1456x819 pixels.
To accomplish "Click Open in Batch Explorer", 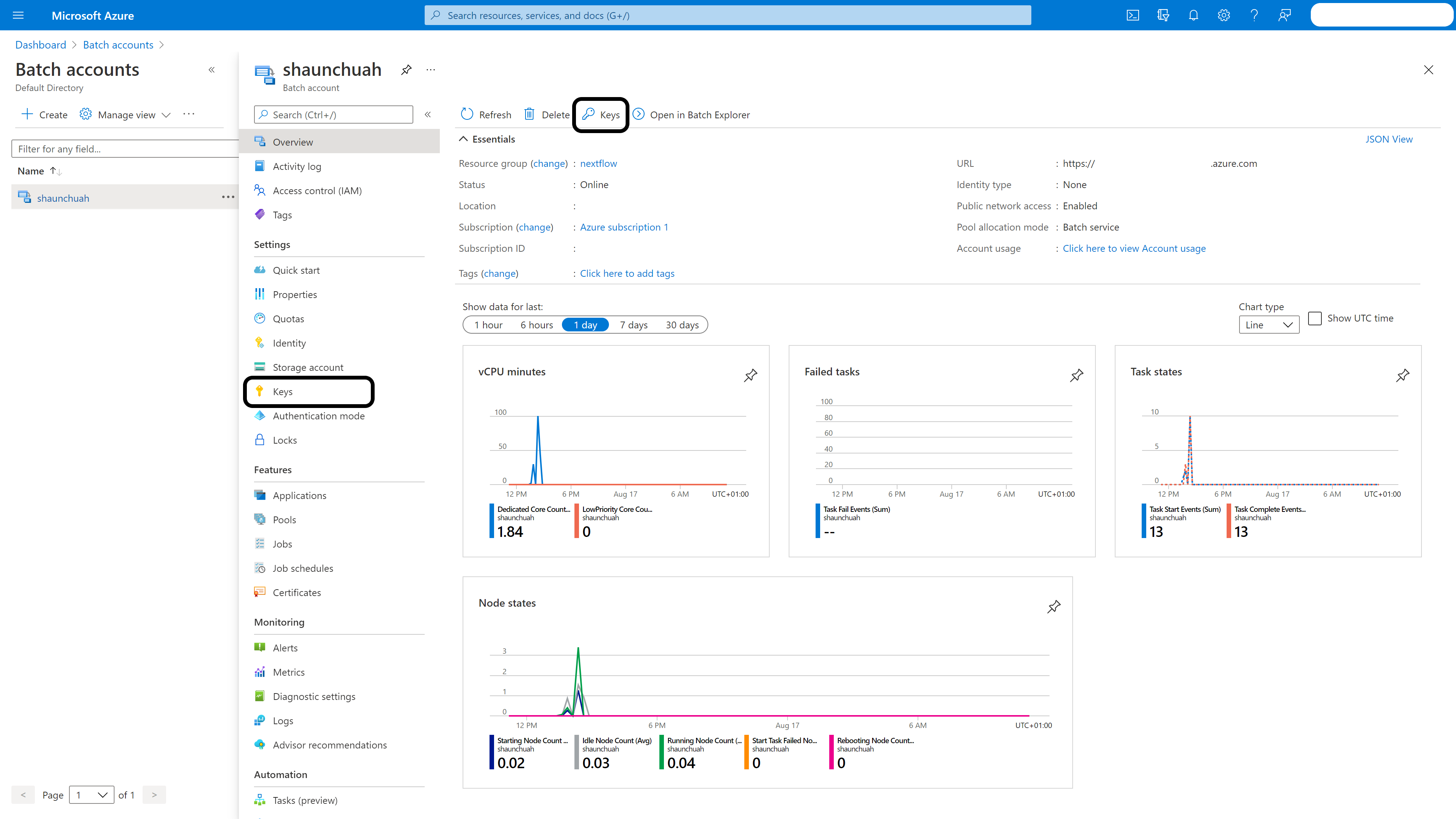I will 691,115.
